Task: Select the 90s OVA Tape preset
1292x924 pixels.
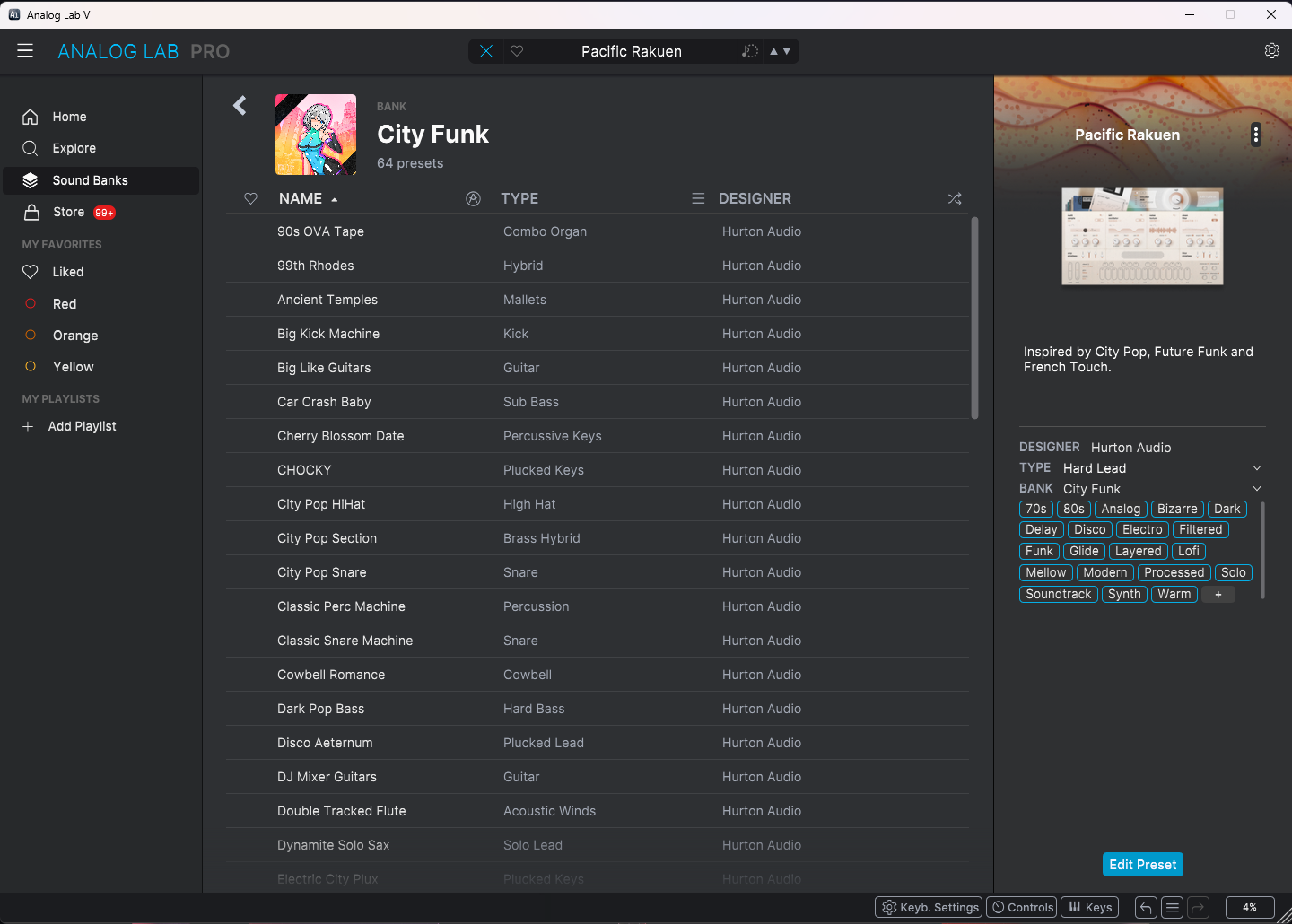Action: pos(598,231)
